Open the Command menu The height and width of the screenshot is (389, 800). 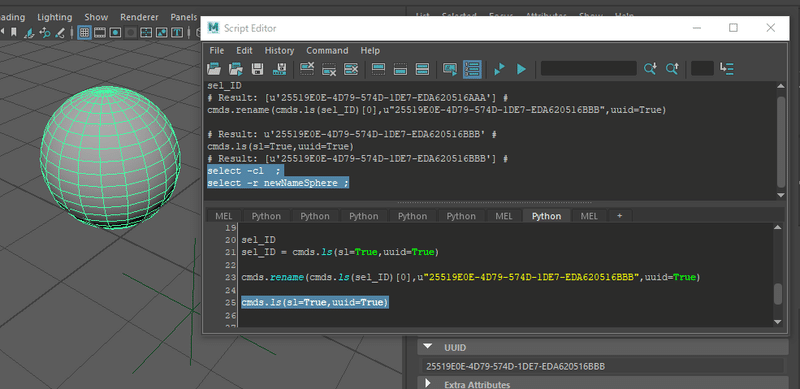pos(327,51)
